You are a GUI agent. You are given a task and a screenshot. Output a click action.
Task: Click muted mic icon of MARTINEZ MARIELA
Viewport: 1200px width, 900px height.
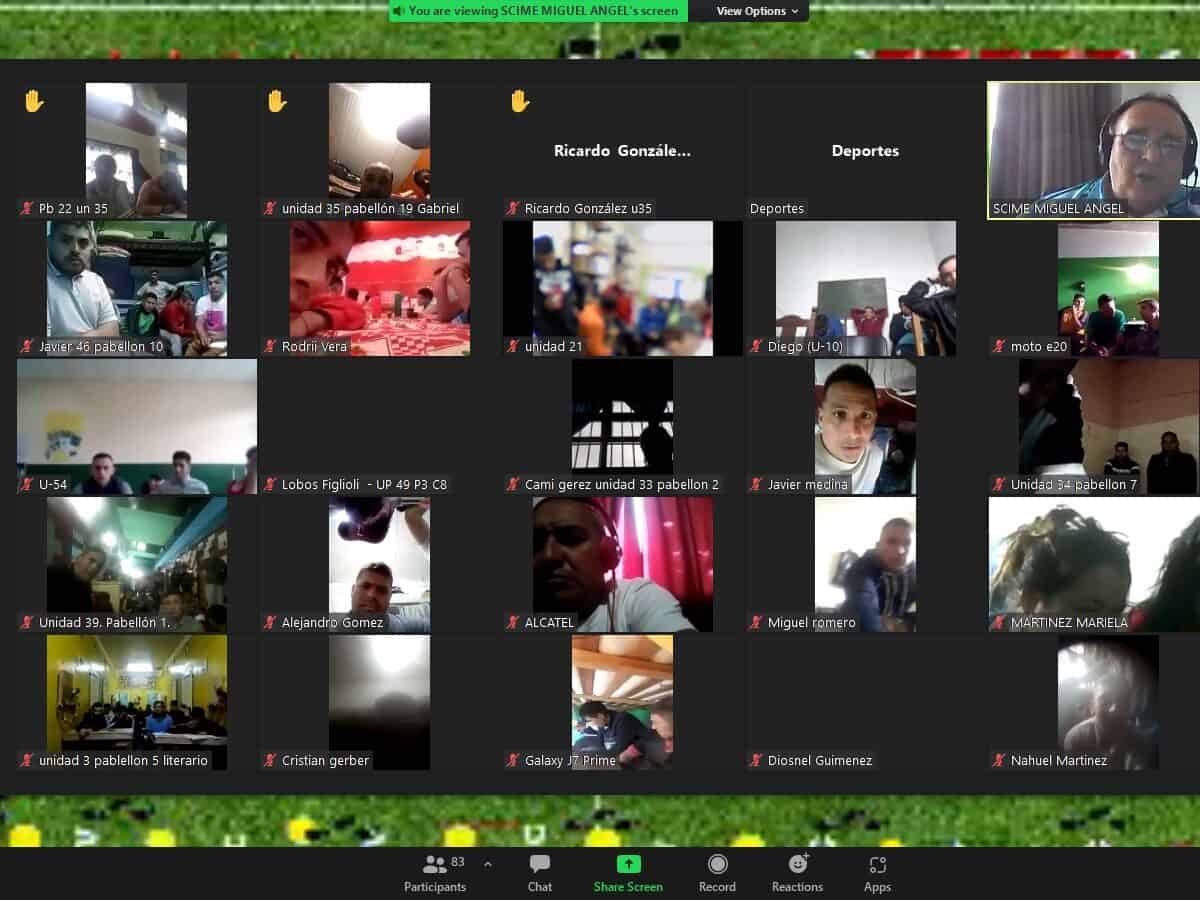[999, 623]
